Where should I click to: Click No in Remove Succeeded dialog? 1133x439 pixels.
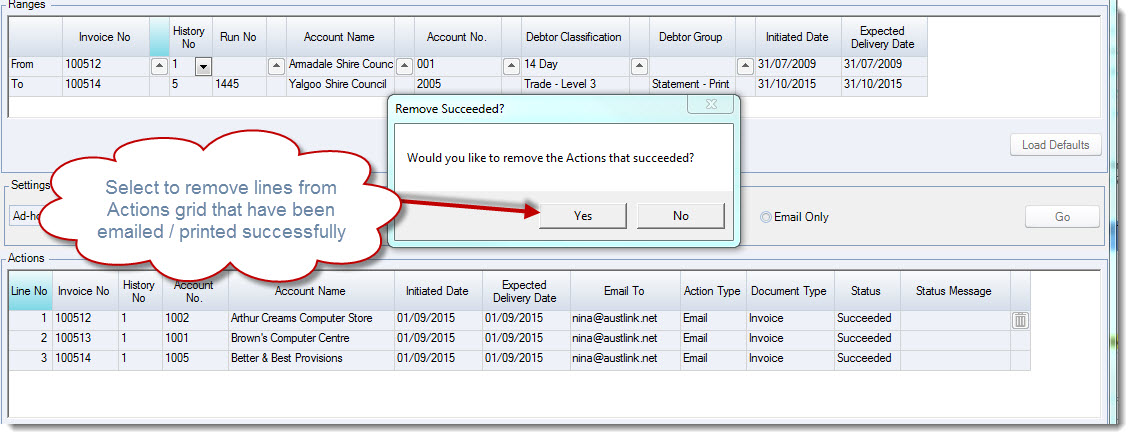point(681,216)
